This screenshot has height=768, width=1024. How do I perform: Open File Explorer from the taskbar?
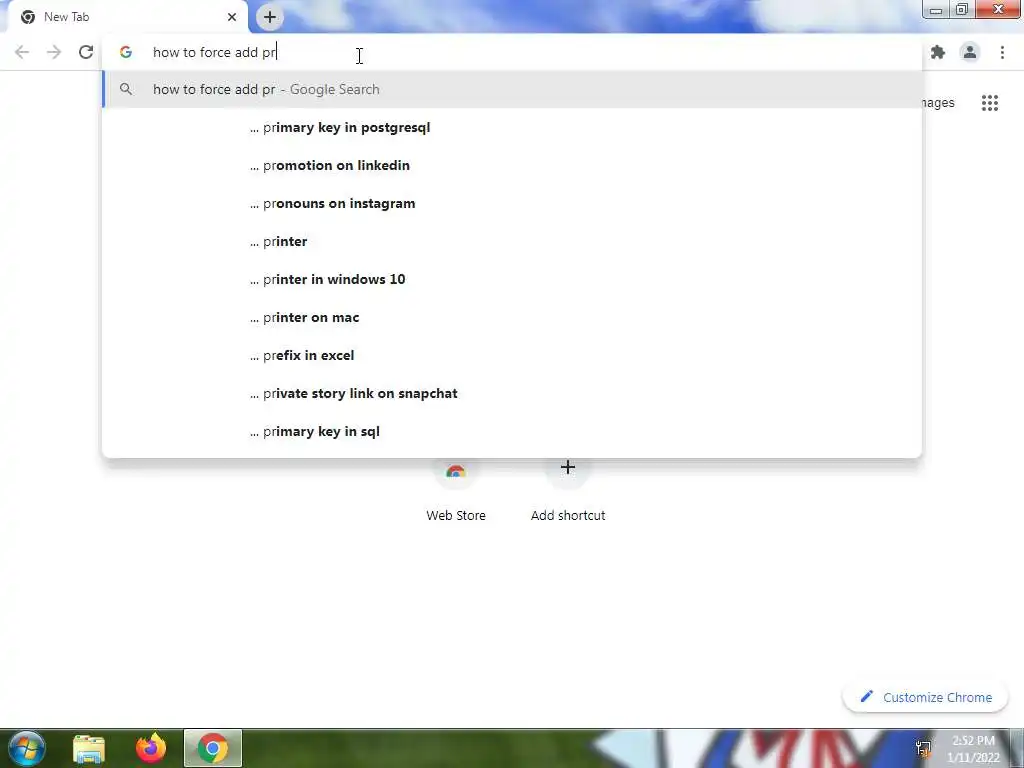click(89, 748)
